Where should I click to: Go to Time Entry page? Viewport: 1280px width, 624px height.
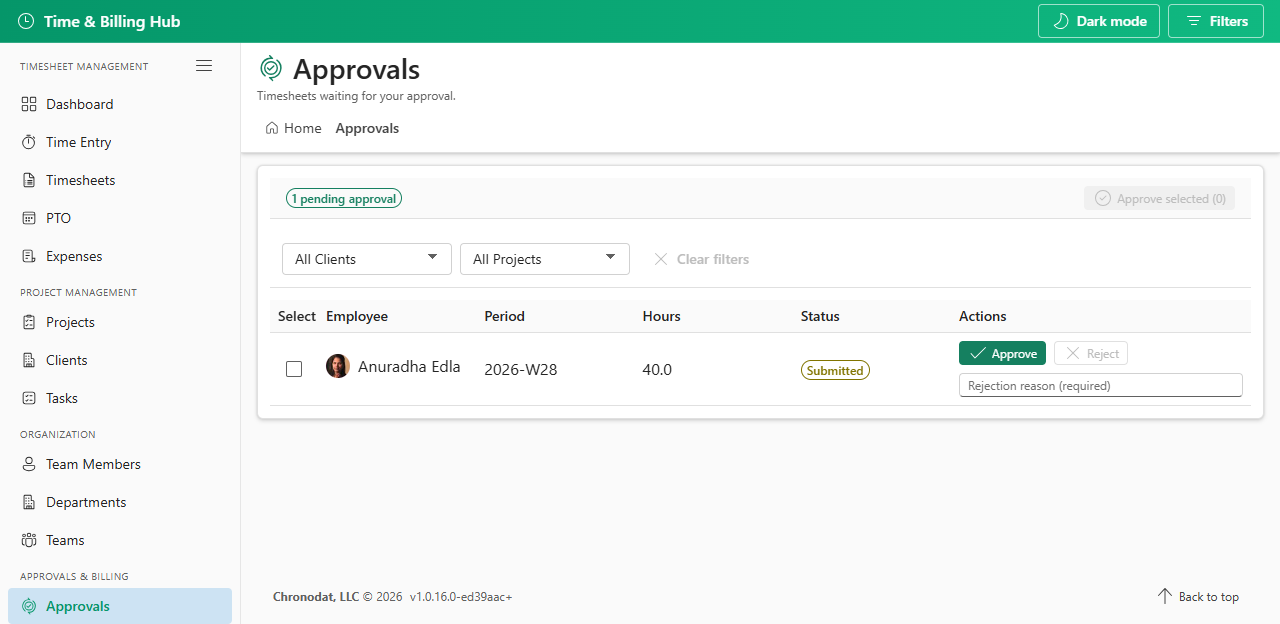point(120,142)
